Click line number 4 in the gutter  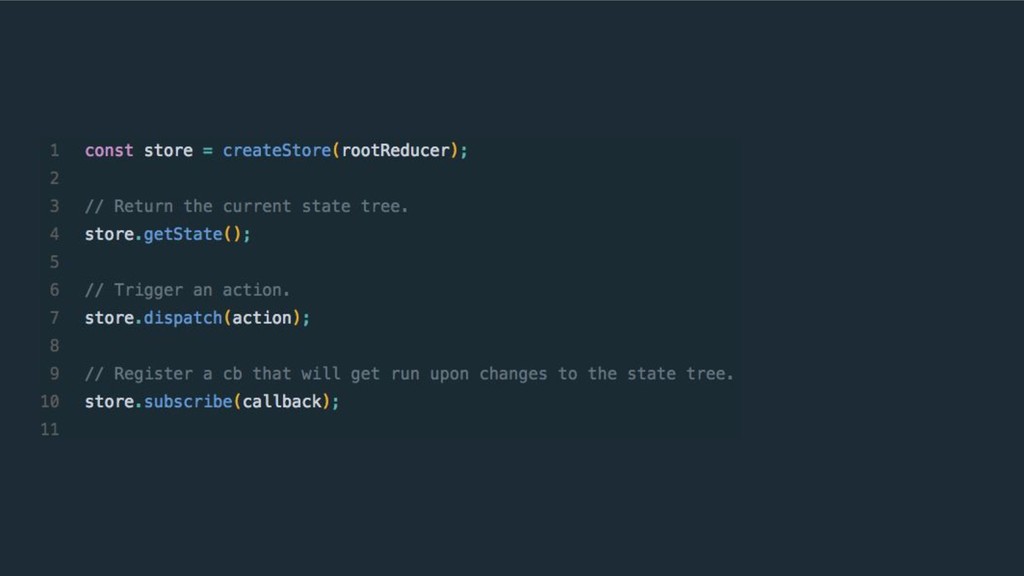coord(54,234)
